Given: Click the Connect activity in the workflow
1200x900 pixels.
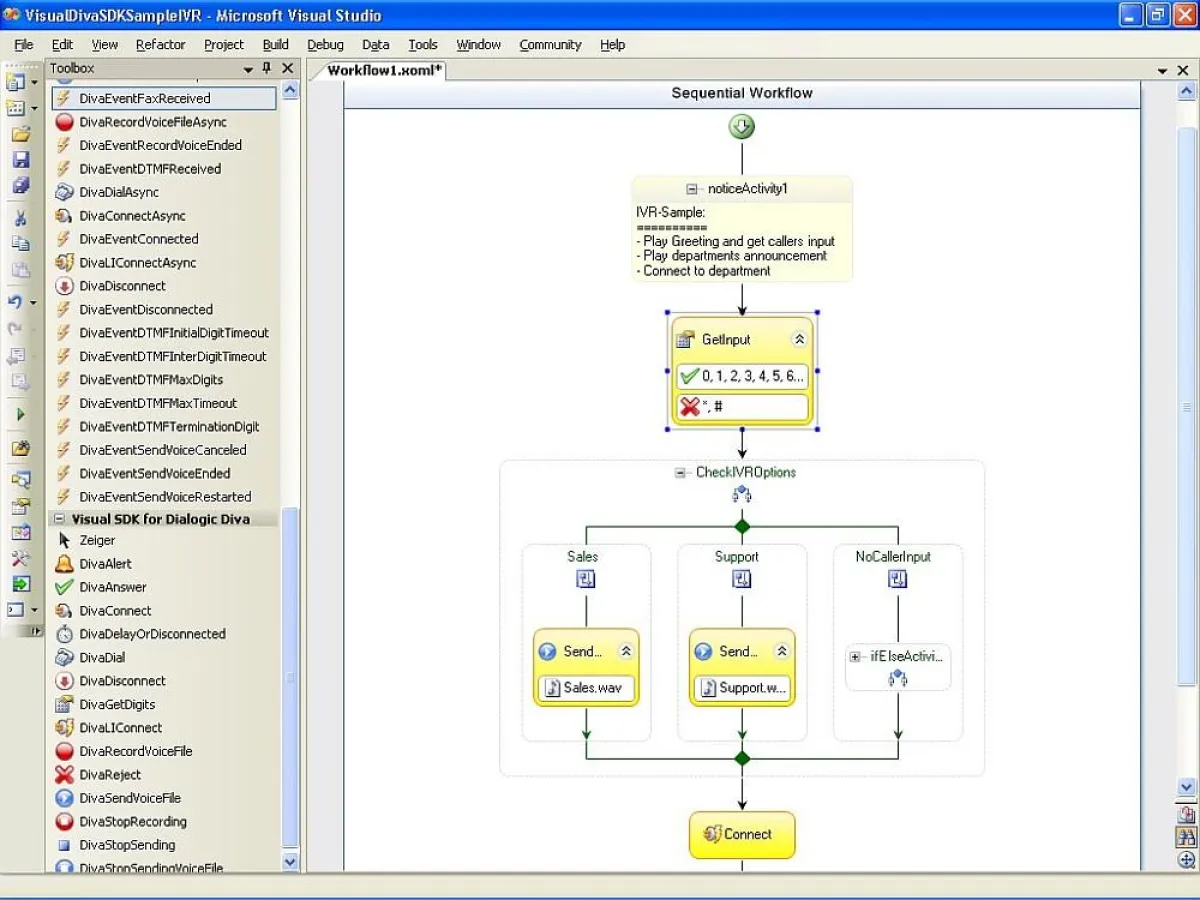Looking at the screenshot, I should pyautogui.click(x=741, y=834).
